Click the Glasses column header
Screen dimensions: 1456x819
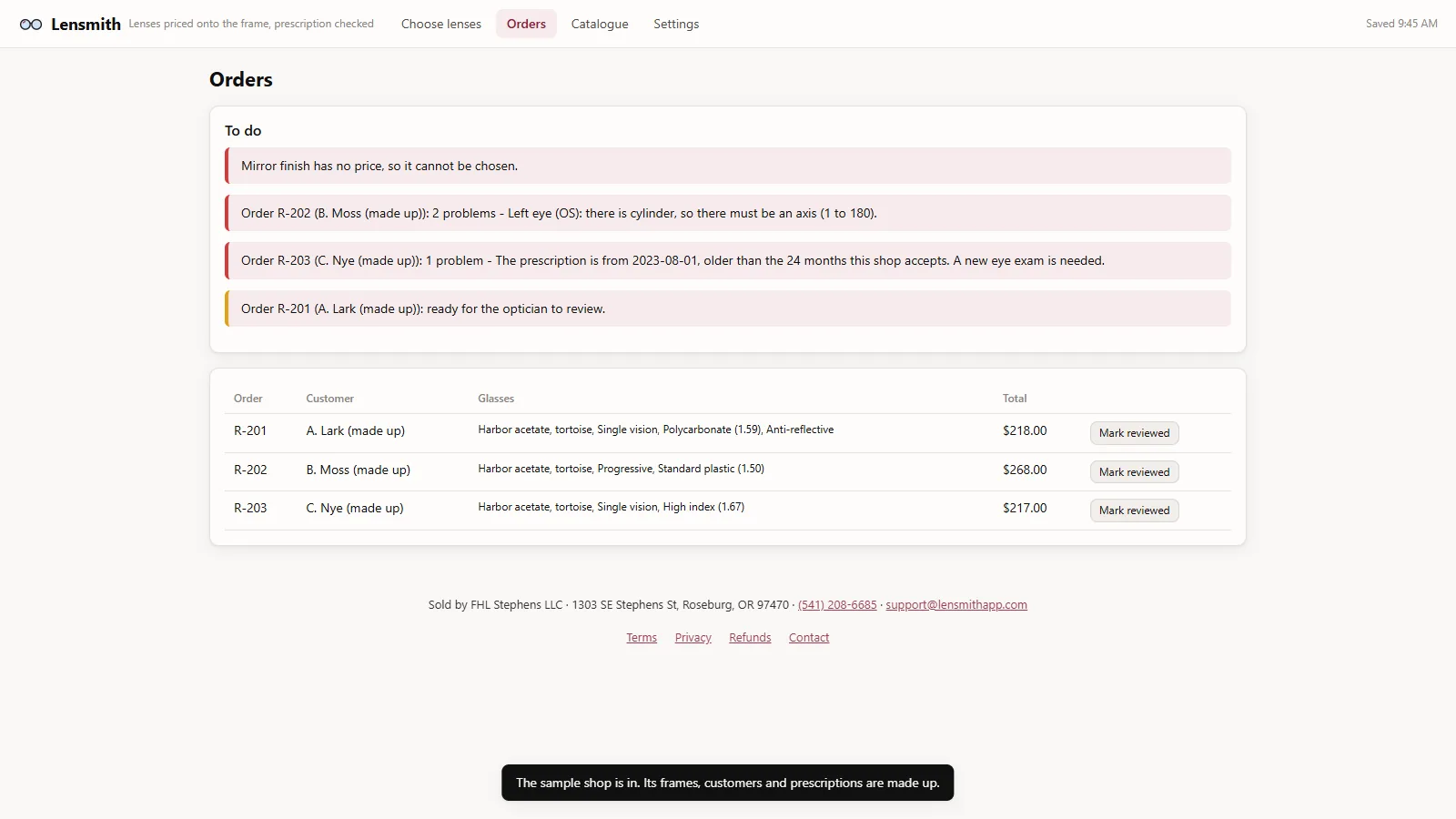coord(496,399)
